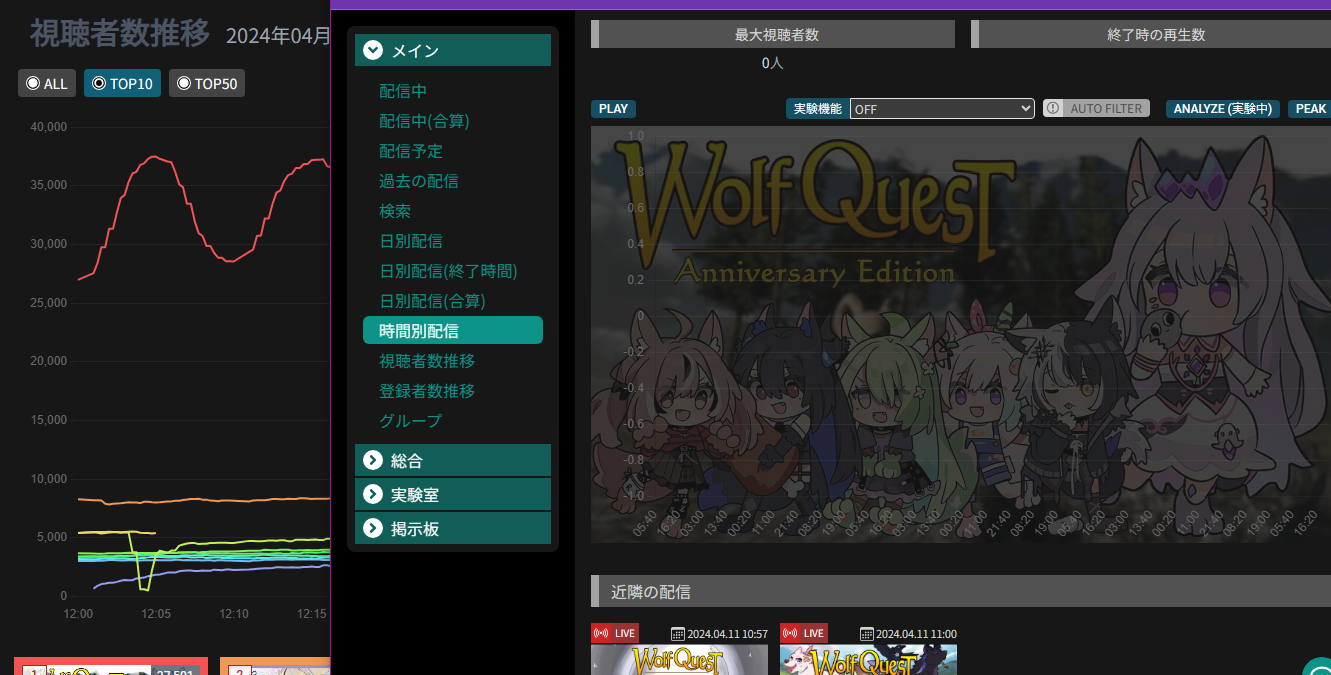Click the PEAK button
The height and width of the screenshot is (675, 1331).
(1311, 109)
